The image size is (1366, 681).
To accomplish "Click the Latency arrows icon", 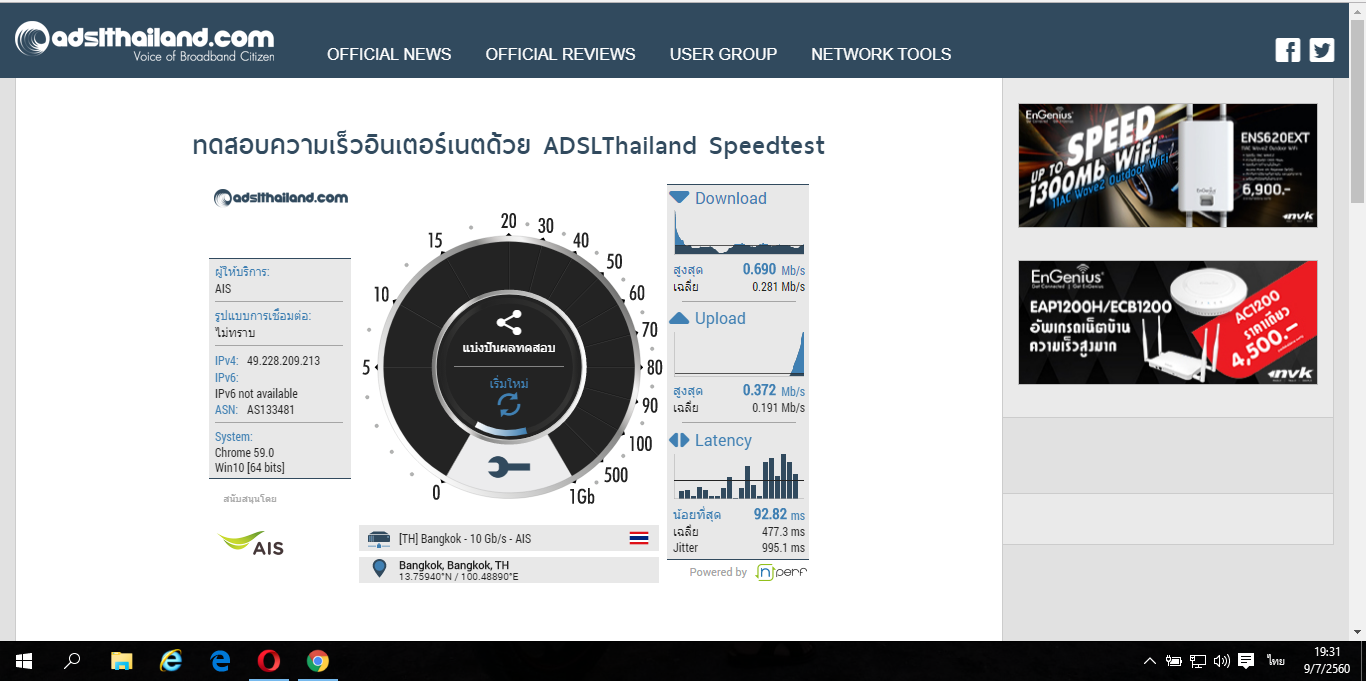I will click(x=679, y=440).
